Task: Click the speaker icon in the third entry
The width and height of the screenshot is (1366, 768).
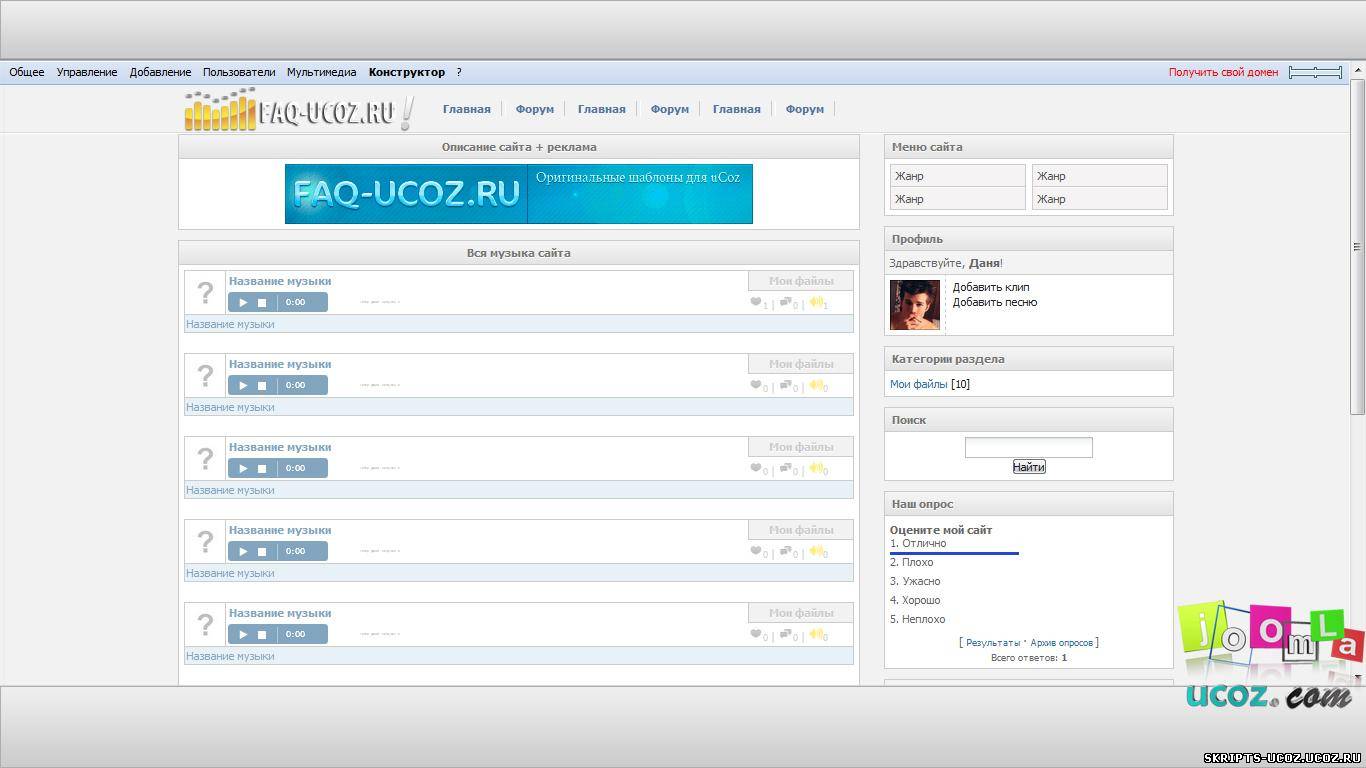Action: [x=816, y=468]
